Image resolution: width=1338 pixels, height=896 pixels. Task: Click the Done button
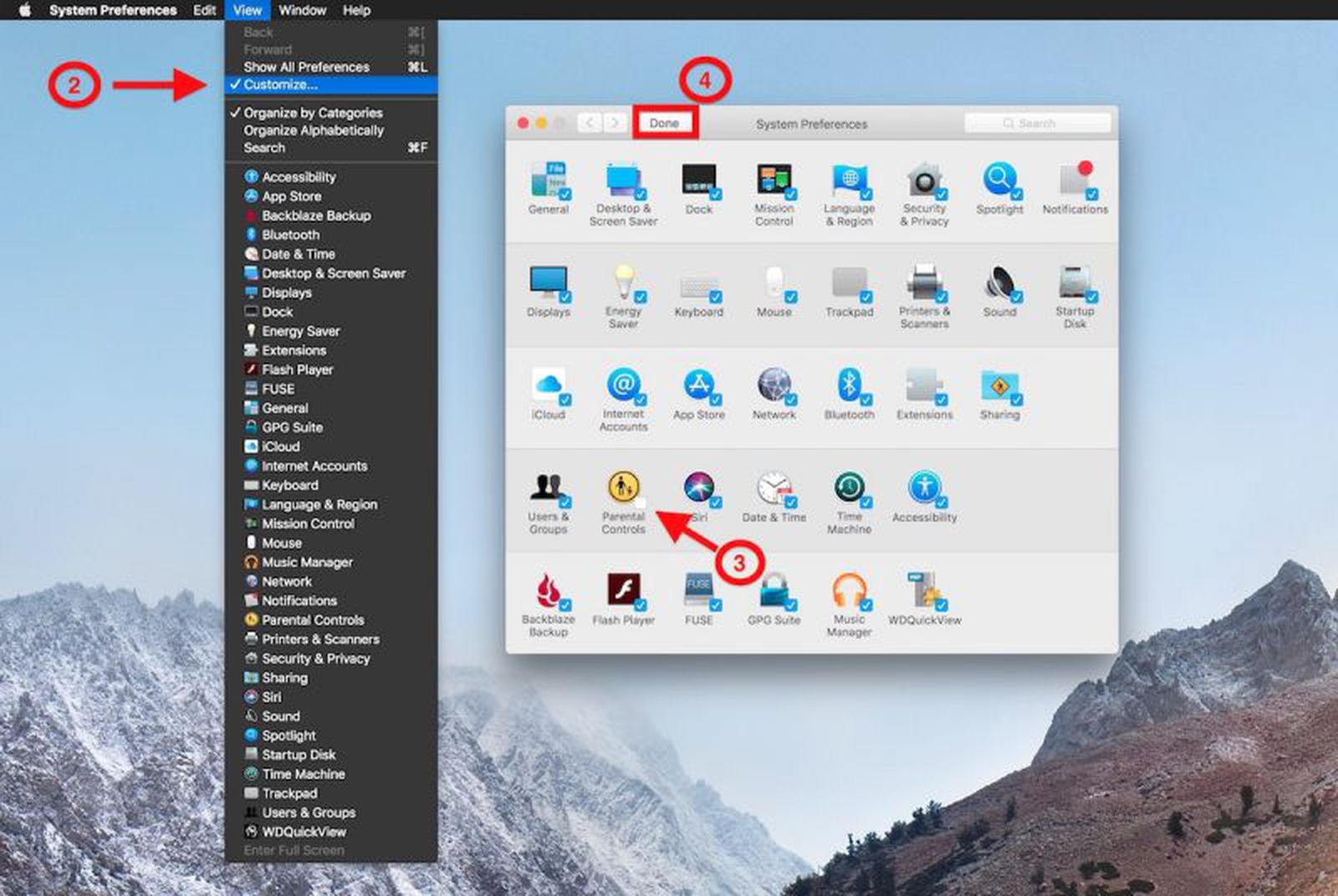(x=665, y=122)
